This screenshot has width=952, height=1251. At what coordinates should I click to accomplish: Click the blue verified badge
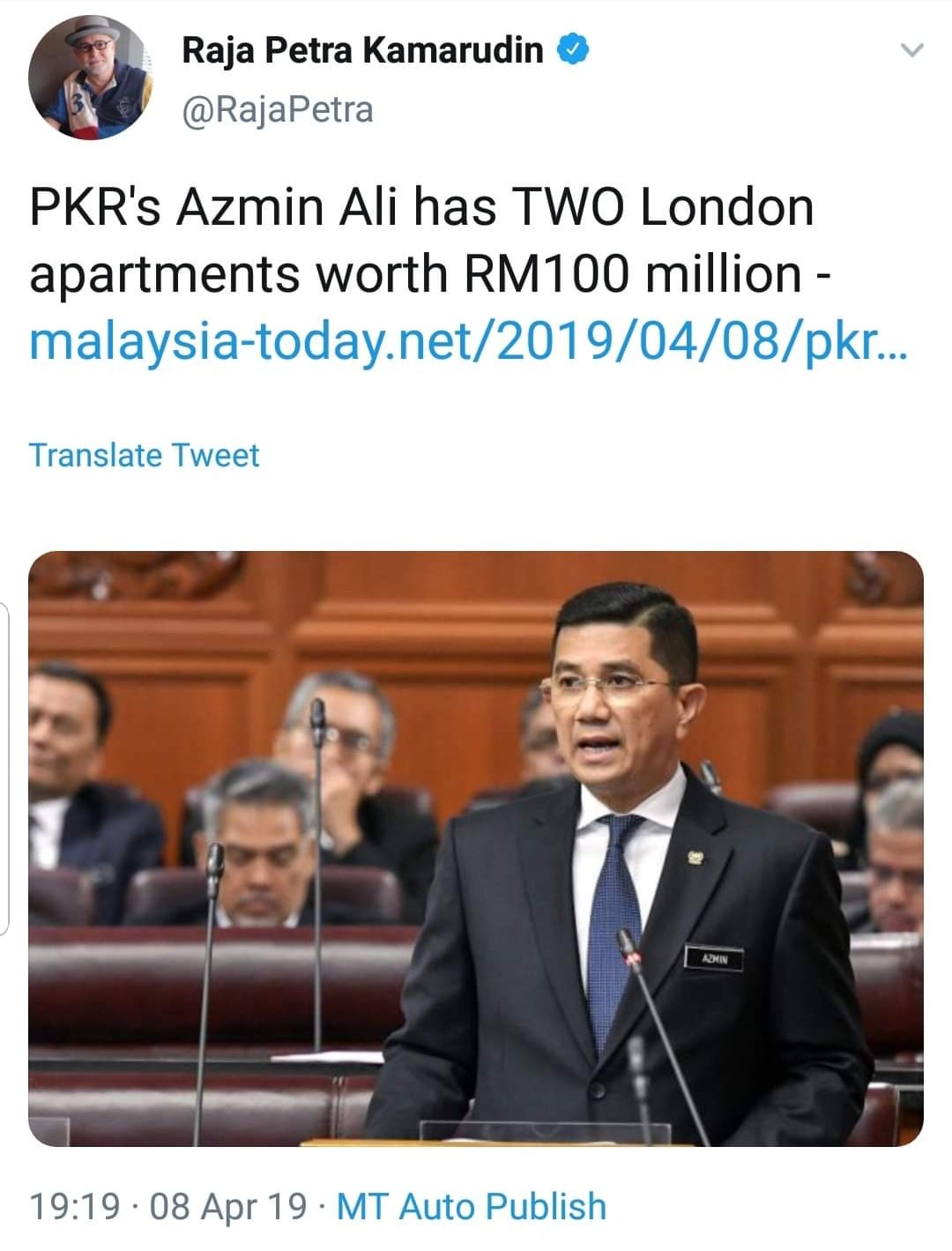[x=573, y=50]
